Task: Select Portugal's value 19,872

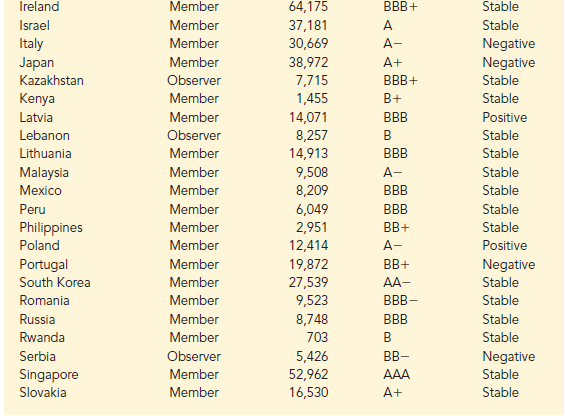Action: [308, 265]
